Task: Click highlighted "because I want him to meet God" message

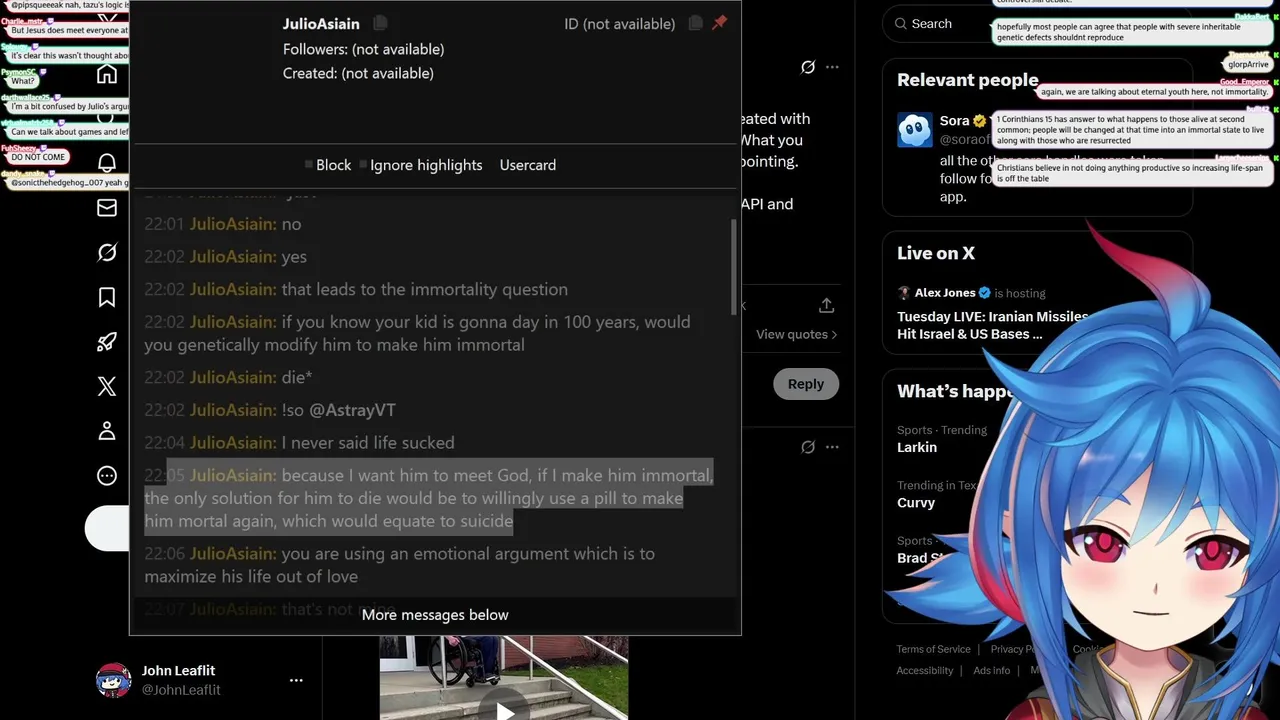Action: (429, 498)
